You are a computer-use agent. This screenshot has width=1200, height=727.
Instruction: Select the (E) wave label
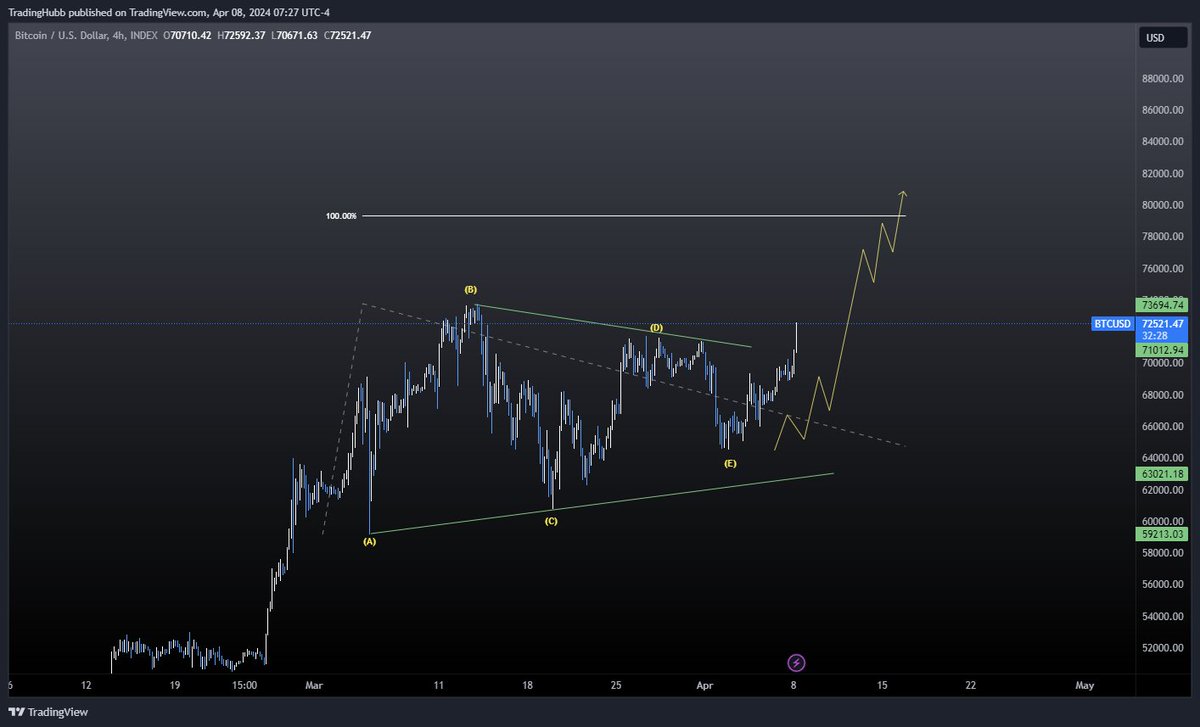click(x=731, y=464)
